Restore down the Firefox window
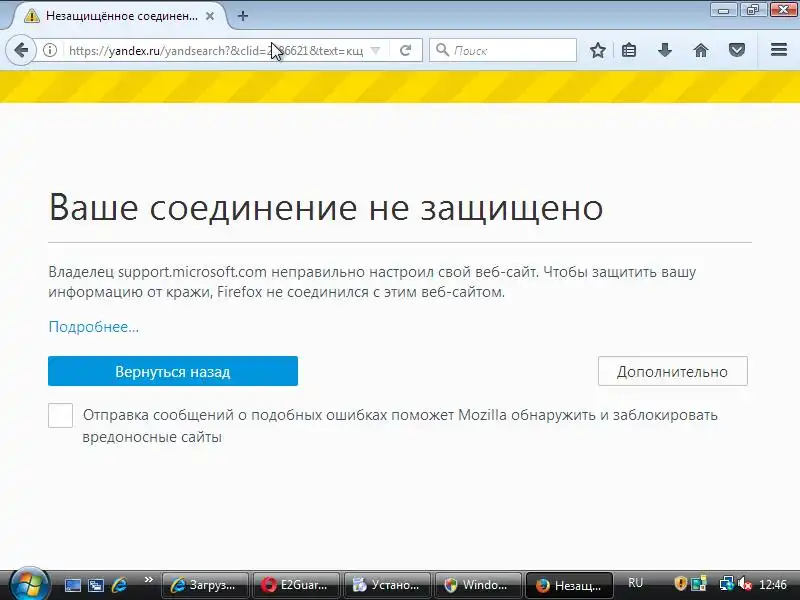The image size is (800, 600). click(x=753, y=9)
